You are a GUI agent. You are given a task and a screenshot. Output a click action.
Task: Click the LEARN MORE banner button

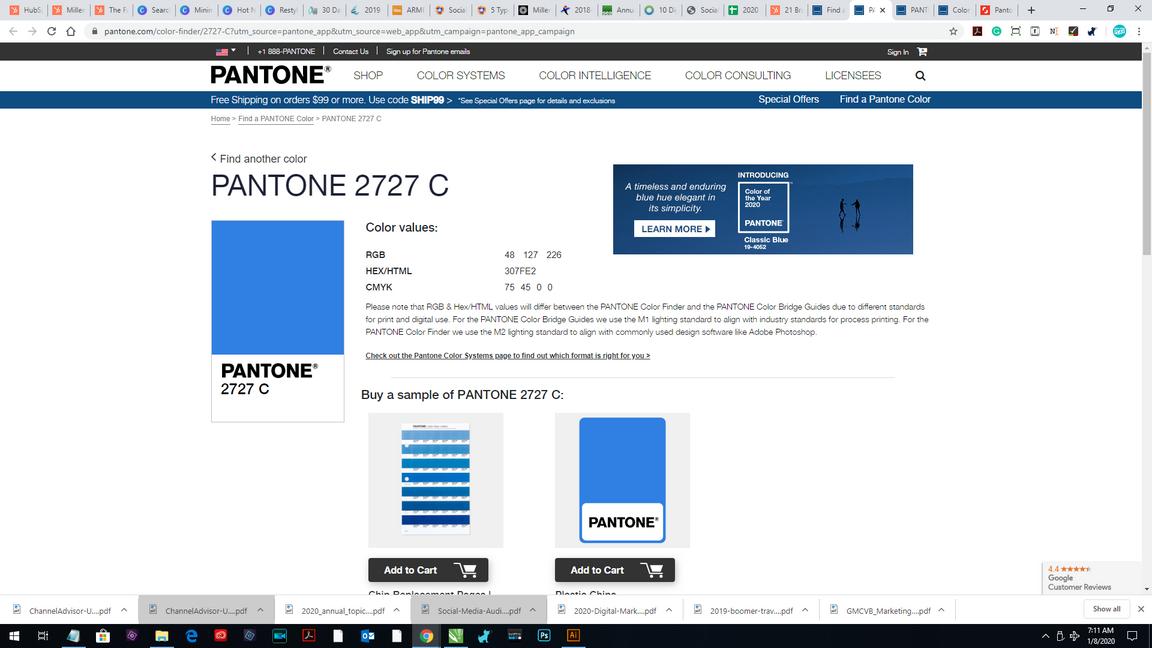click(x=674, y=228)
